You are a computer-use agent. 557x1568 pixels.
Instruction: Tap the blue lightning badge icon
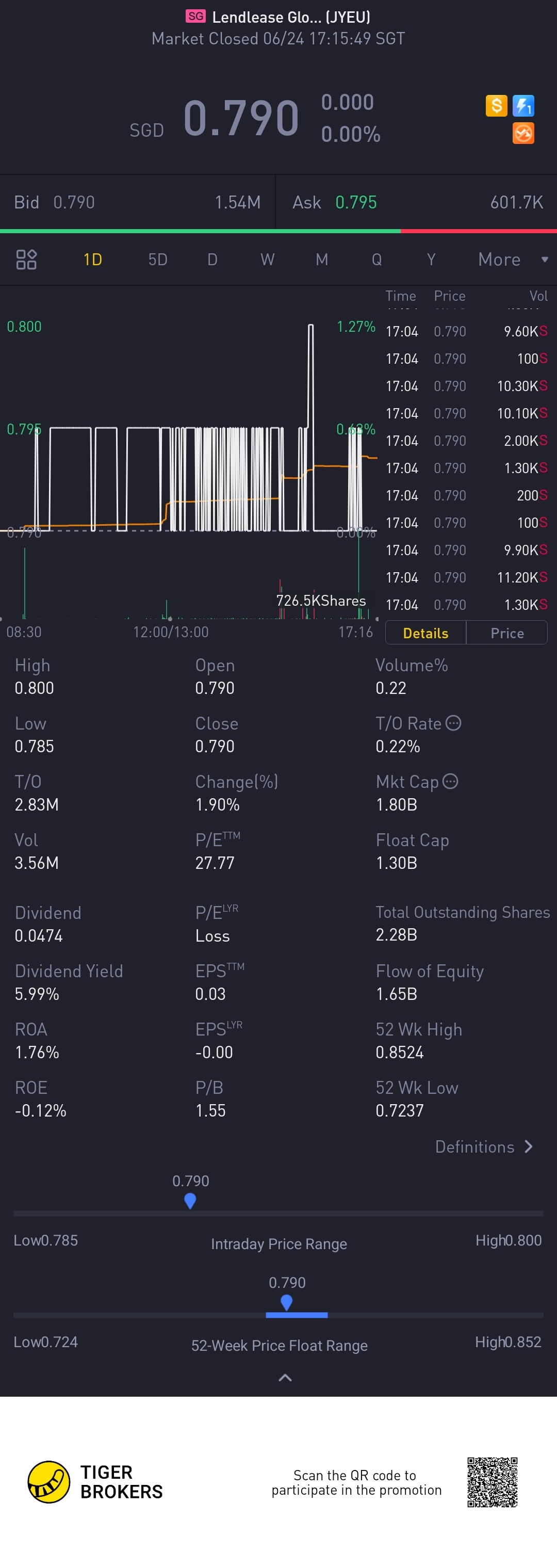point(523,106)
